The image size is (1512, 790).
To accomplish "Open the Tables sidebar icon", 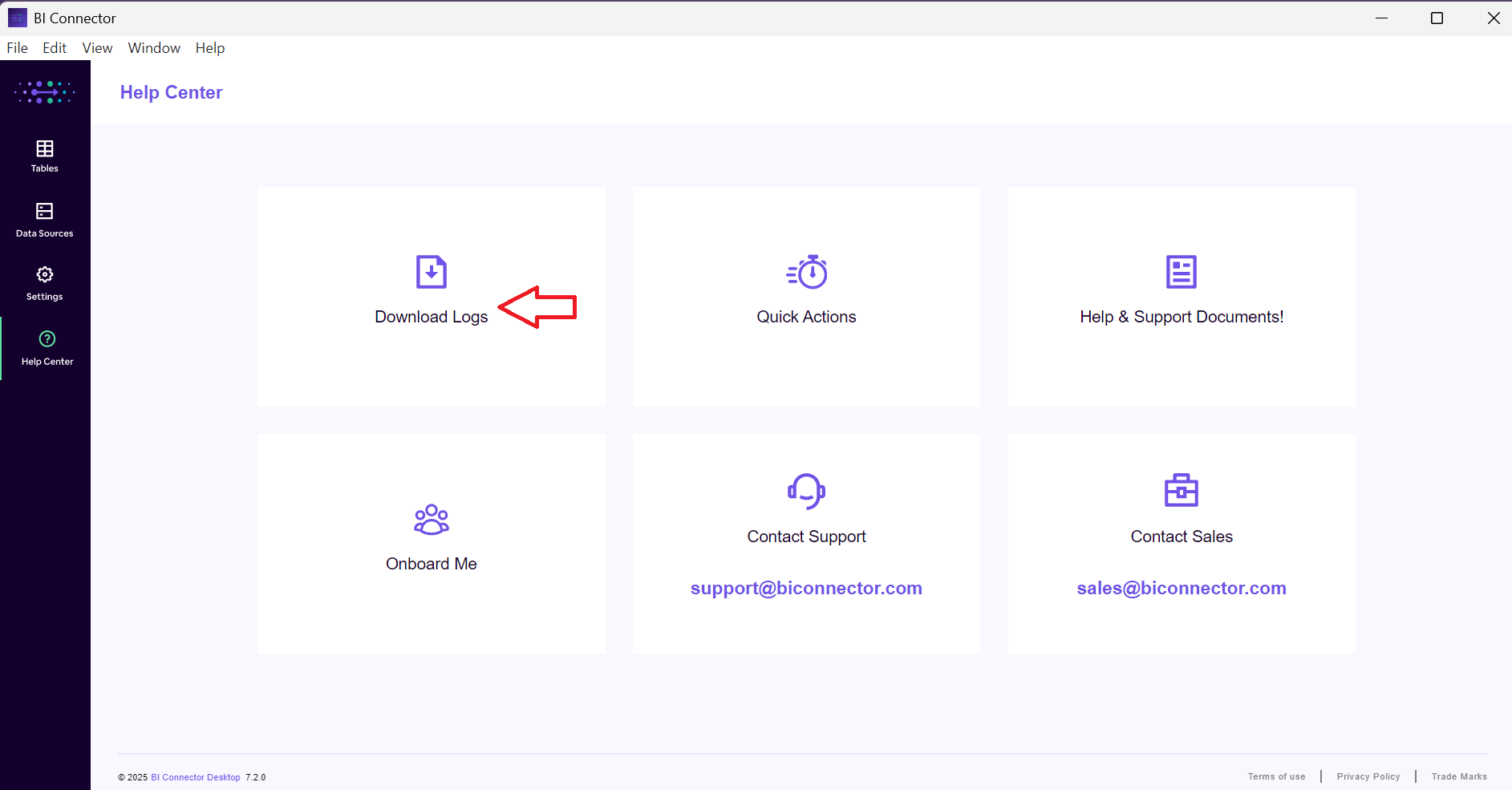I will [45, 149].
